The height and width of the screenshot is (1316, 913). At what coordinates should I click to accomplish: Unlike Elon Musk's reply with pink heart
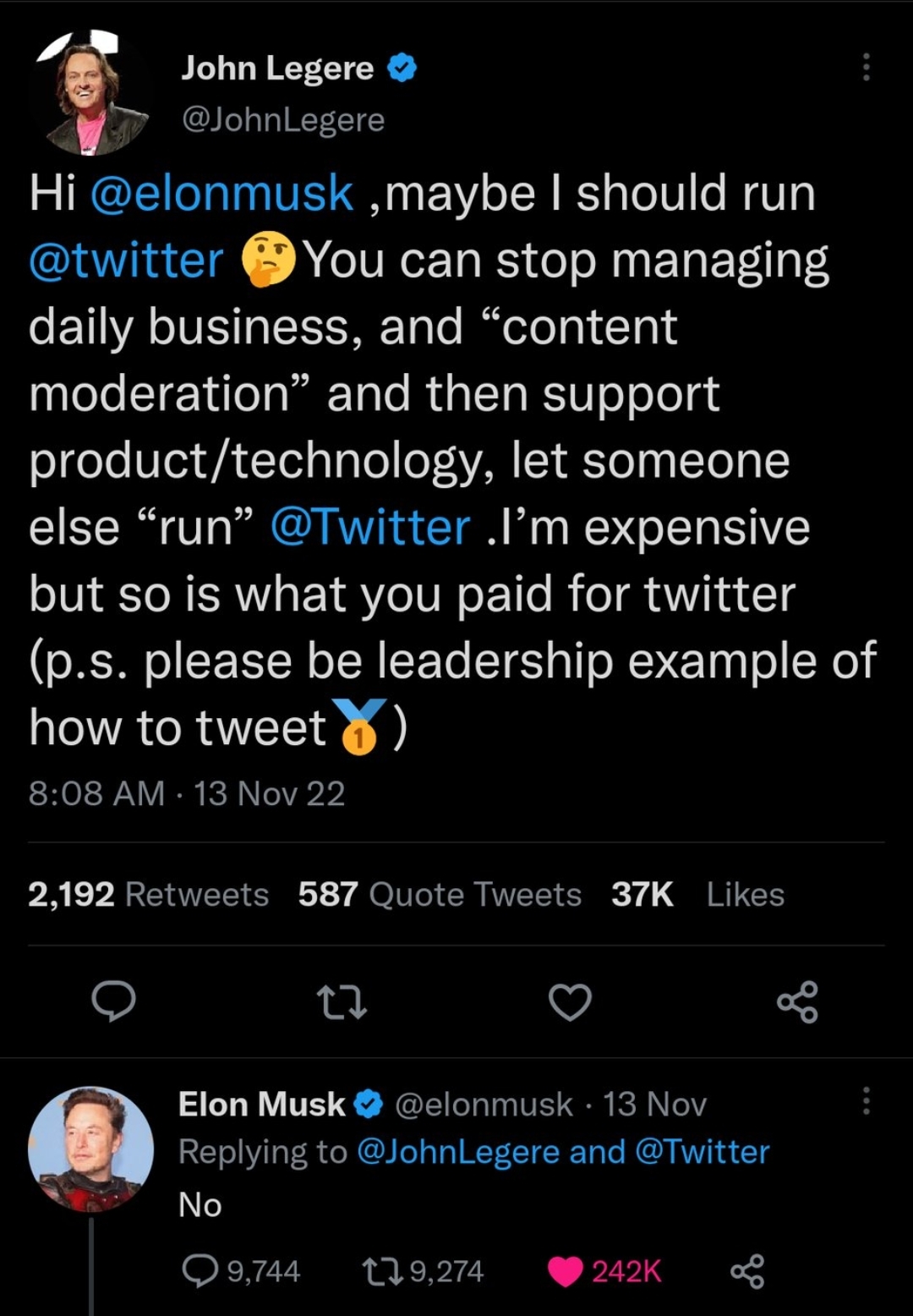point(566,1271)
